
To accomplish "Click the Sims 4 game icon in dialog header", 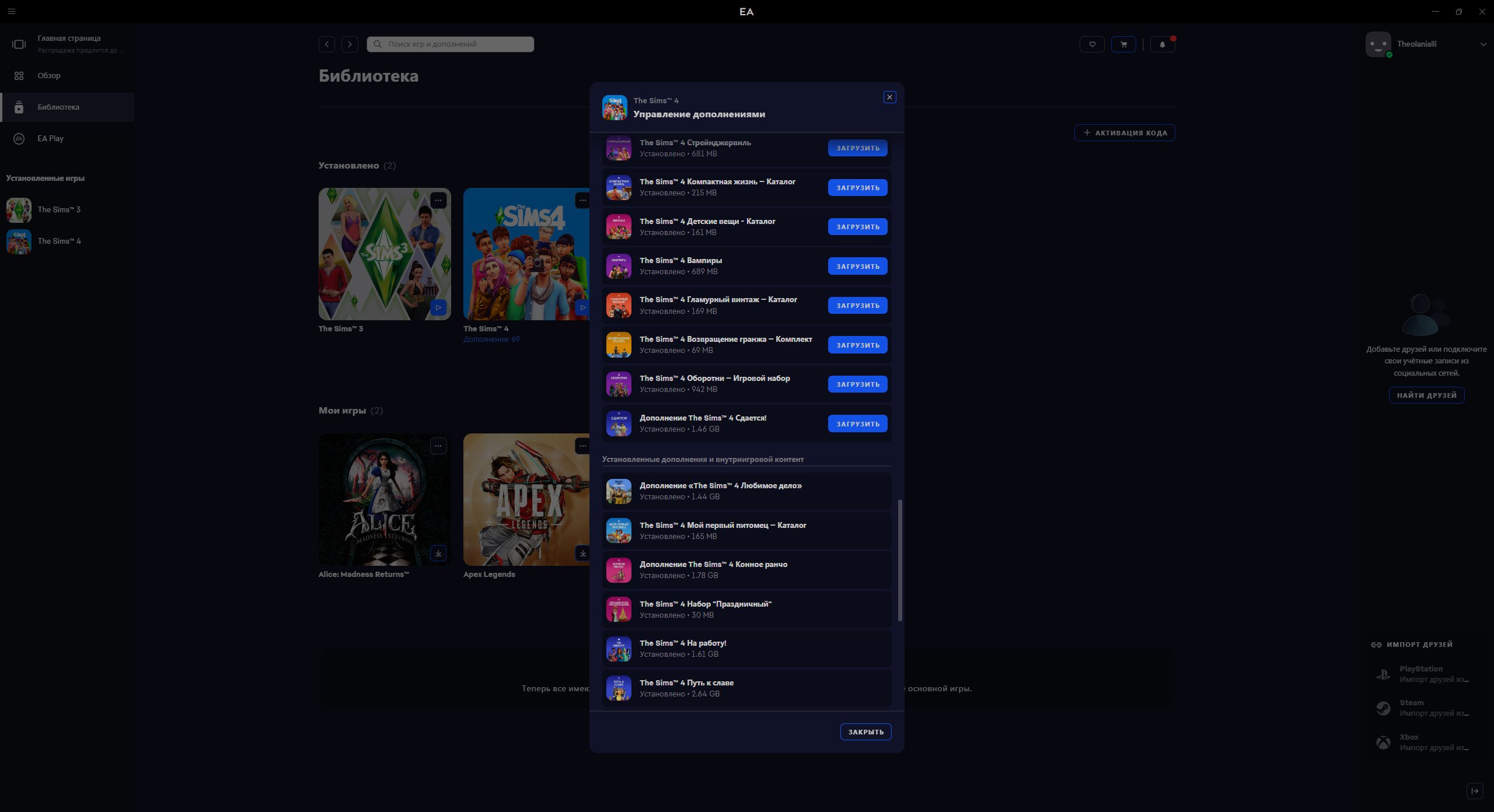I will (615, 108).
